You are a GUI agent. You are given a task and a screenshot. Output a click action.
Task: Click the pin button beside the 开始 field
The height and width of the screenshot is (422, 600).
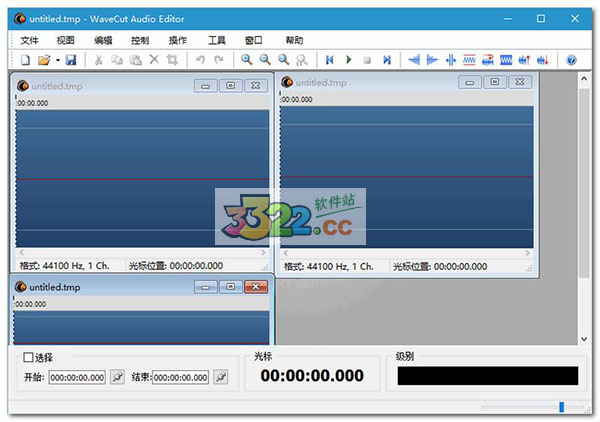pos(117,377)
